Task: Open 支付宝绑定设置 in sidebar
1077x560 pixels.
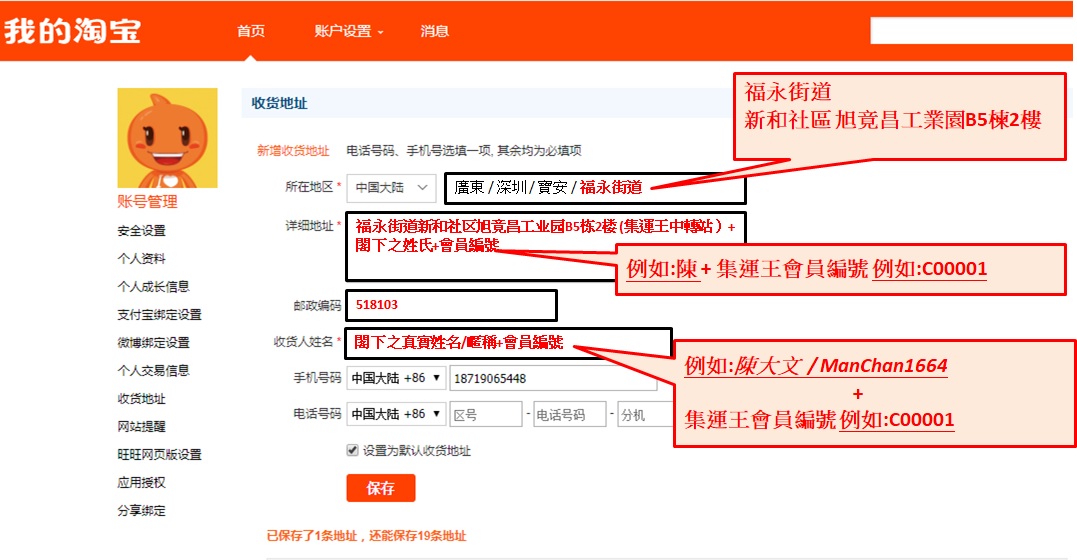Action: click(159, 314)
